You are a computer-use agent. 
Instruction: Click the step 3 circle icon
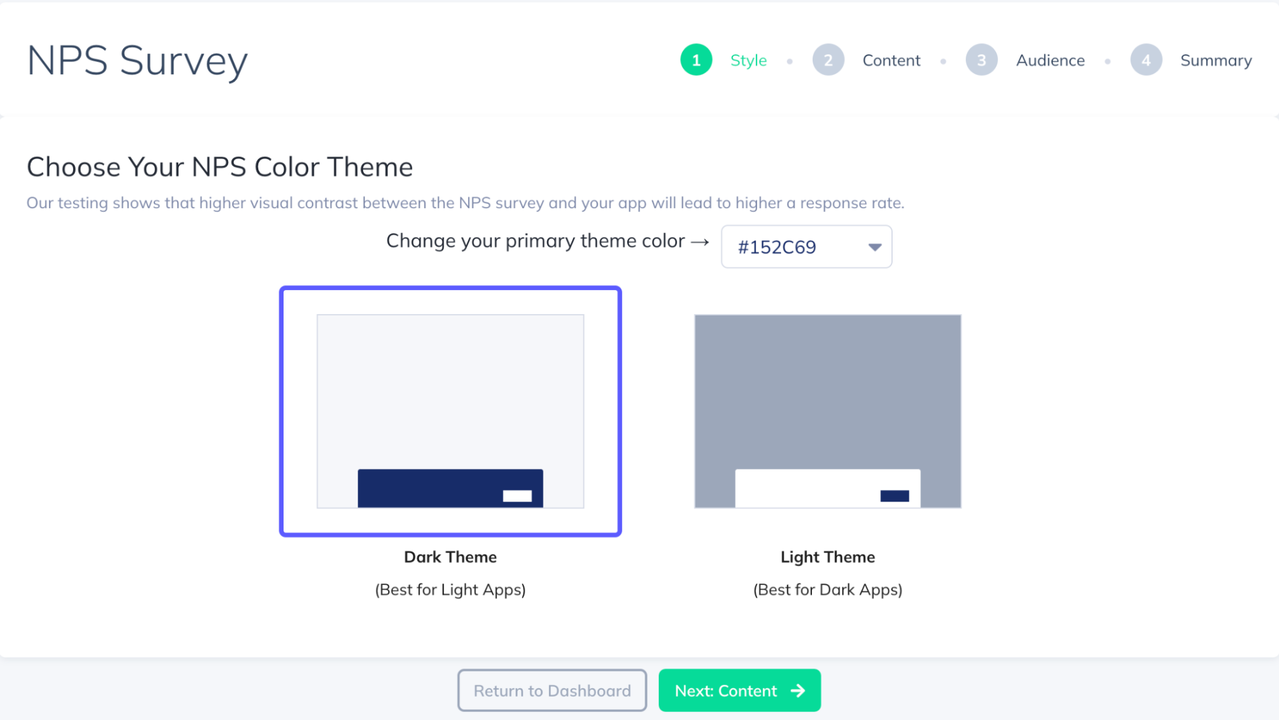(x=981, y=60)
